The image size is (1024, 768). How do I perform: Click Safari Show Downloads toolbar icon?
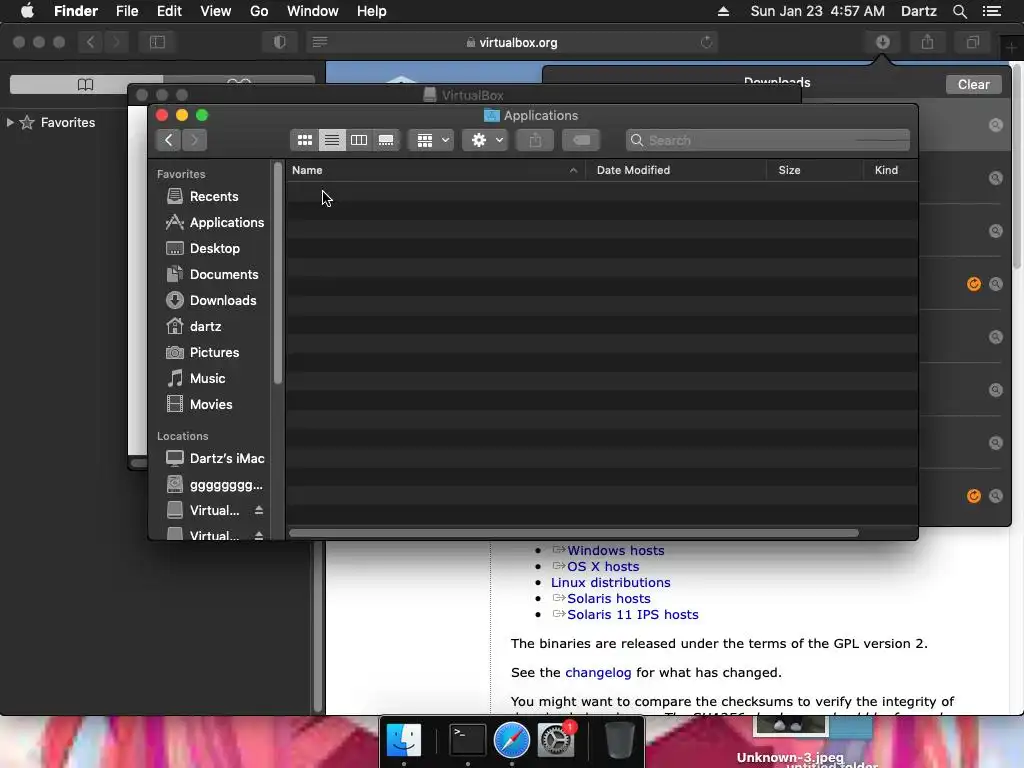coord(882,42)
